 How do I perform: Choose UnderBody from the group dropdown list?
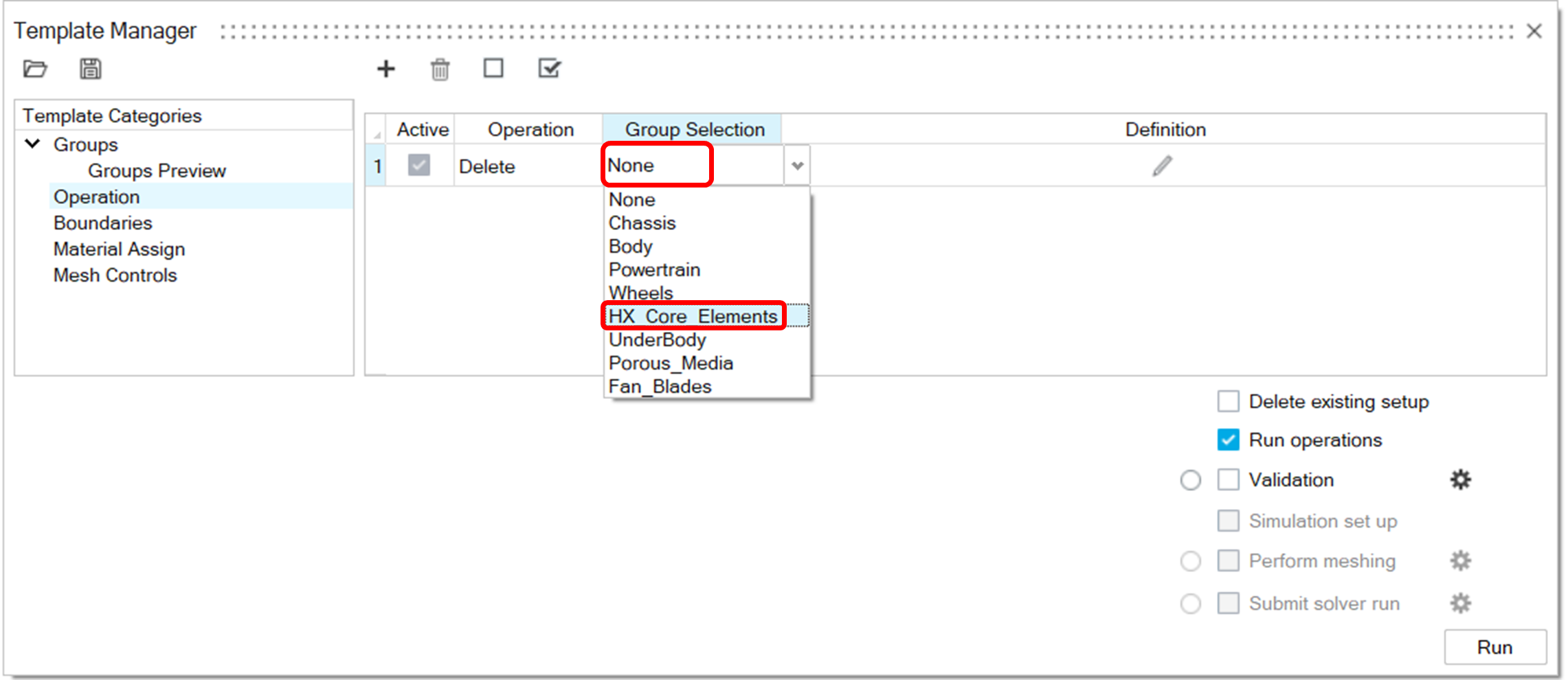(x=706, y=340)
